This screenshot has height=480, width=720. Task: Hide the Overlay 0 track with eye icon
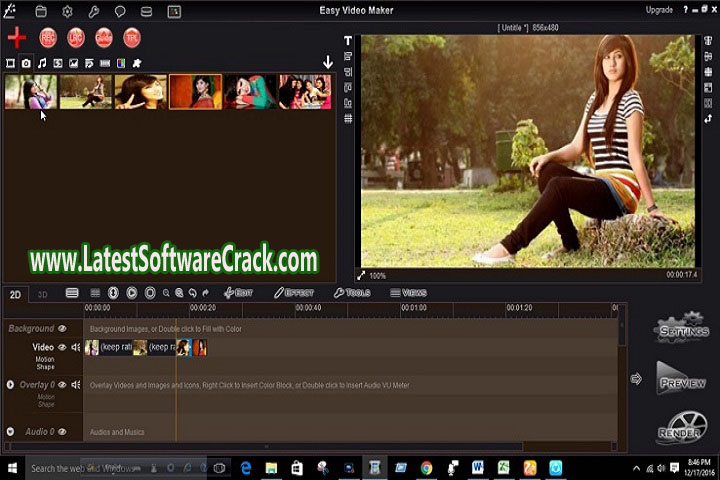pos(62,384)
